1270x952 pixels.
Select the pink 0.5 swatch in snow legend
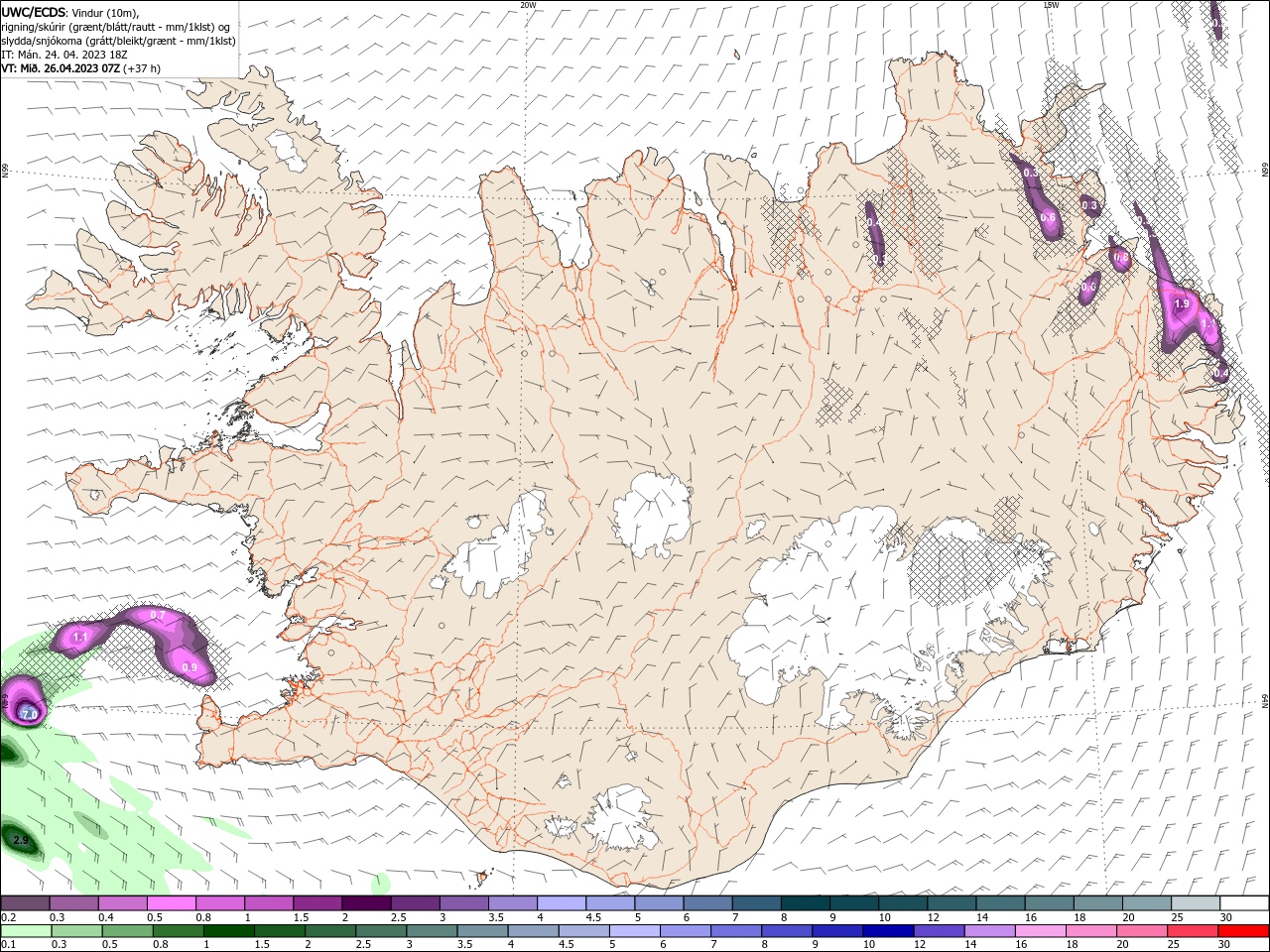[x=171, y=903]
